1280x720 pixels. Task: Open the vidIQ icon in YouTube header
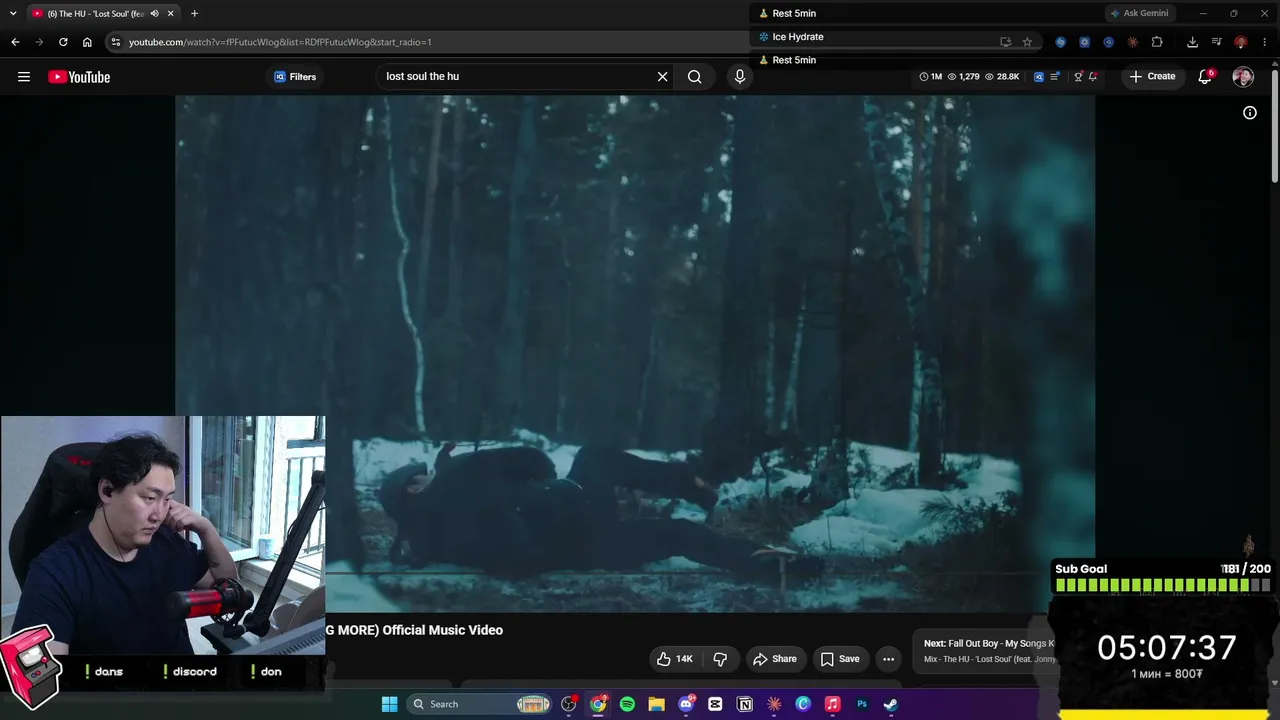(1039, 77)
